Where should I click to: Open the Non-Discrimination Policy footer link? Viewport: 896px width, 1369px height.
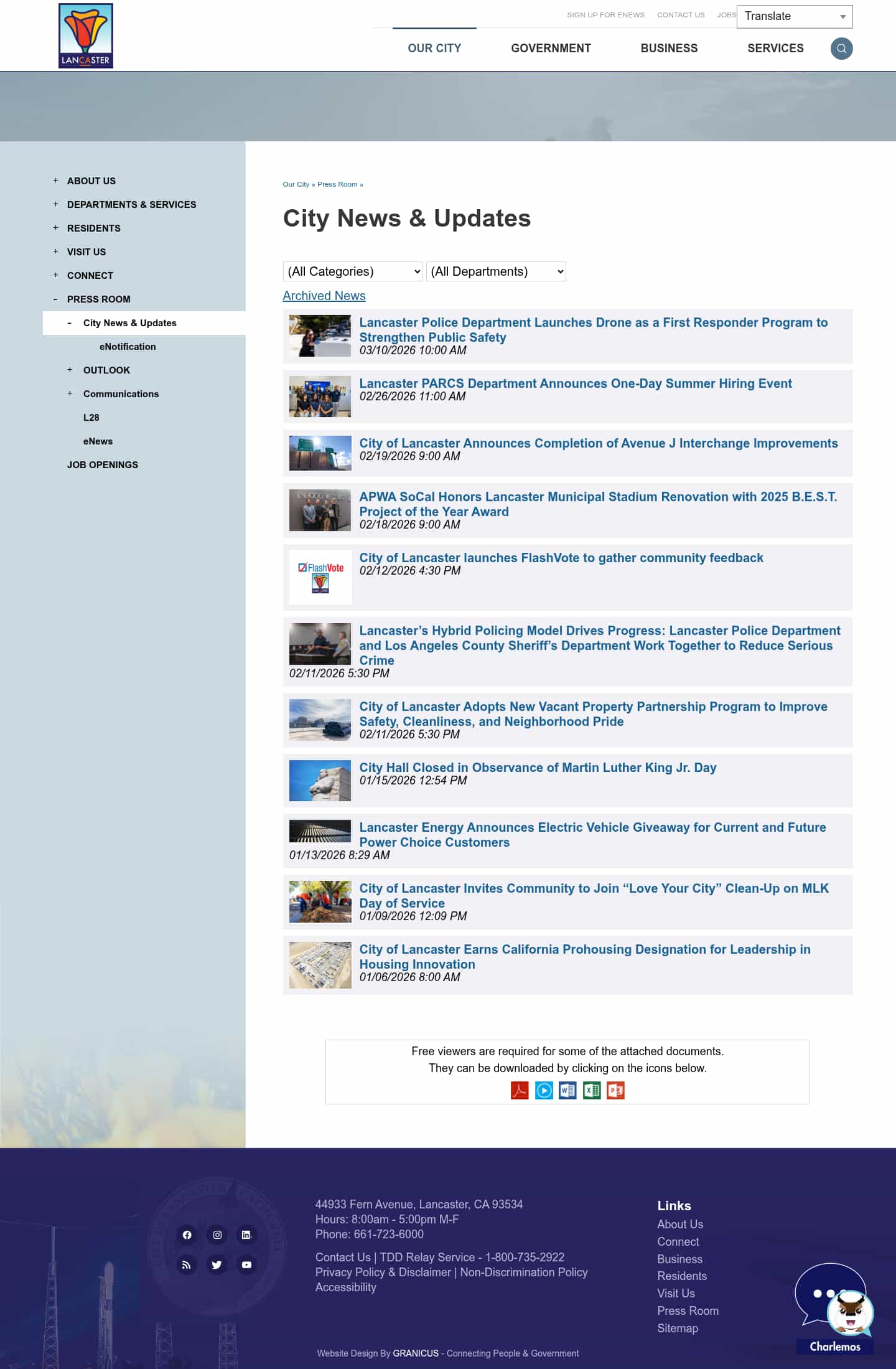[524, 1273]
